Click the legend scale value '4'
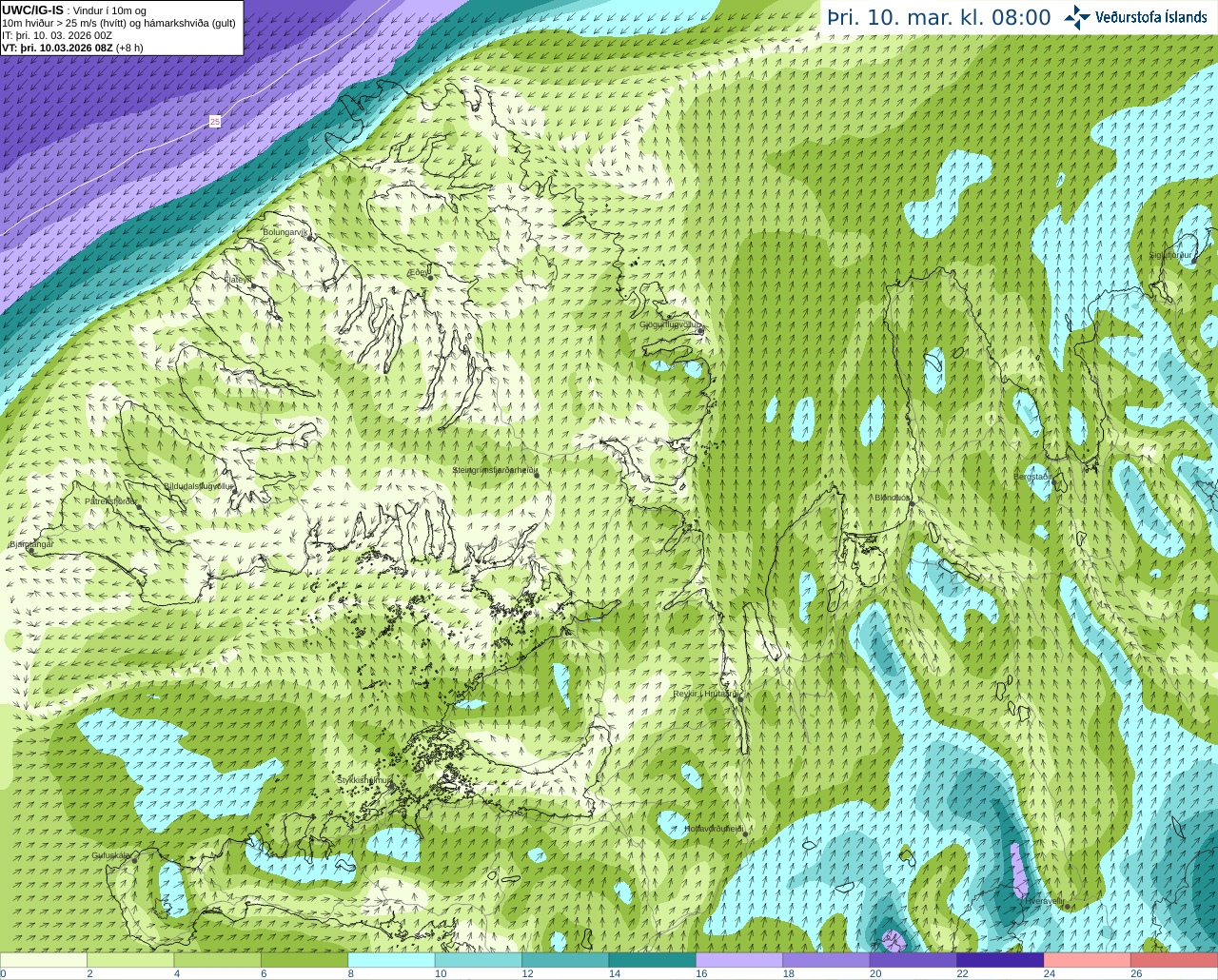The width and height of the screenshot is (1218, 980). point(177,974)
